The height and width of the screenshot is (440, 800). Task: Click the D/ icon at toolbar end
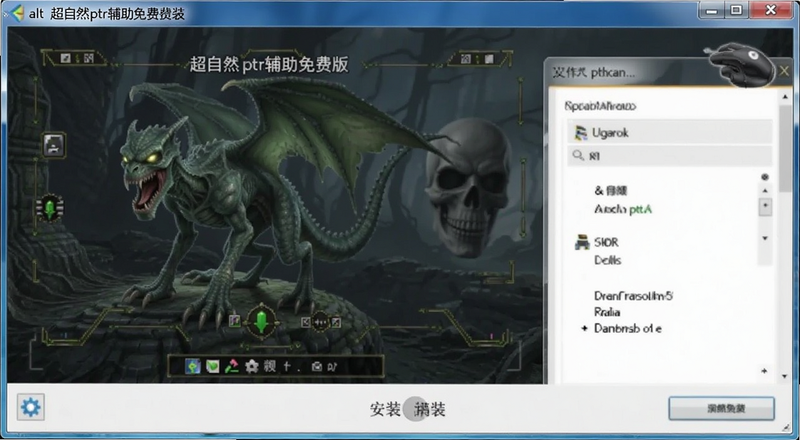(332, 366)
